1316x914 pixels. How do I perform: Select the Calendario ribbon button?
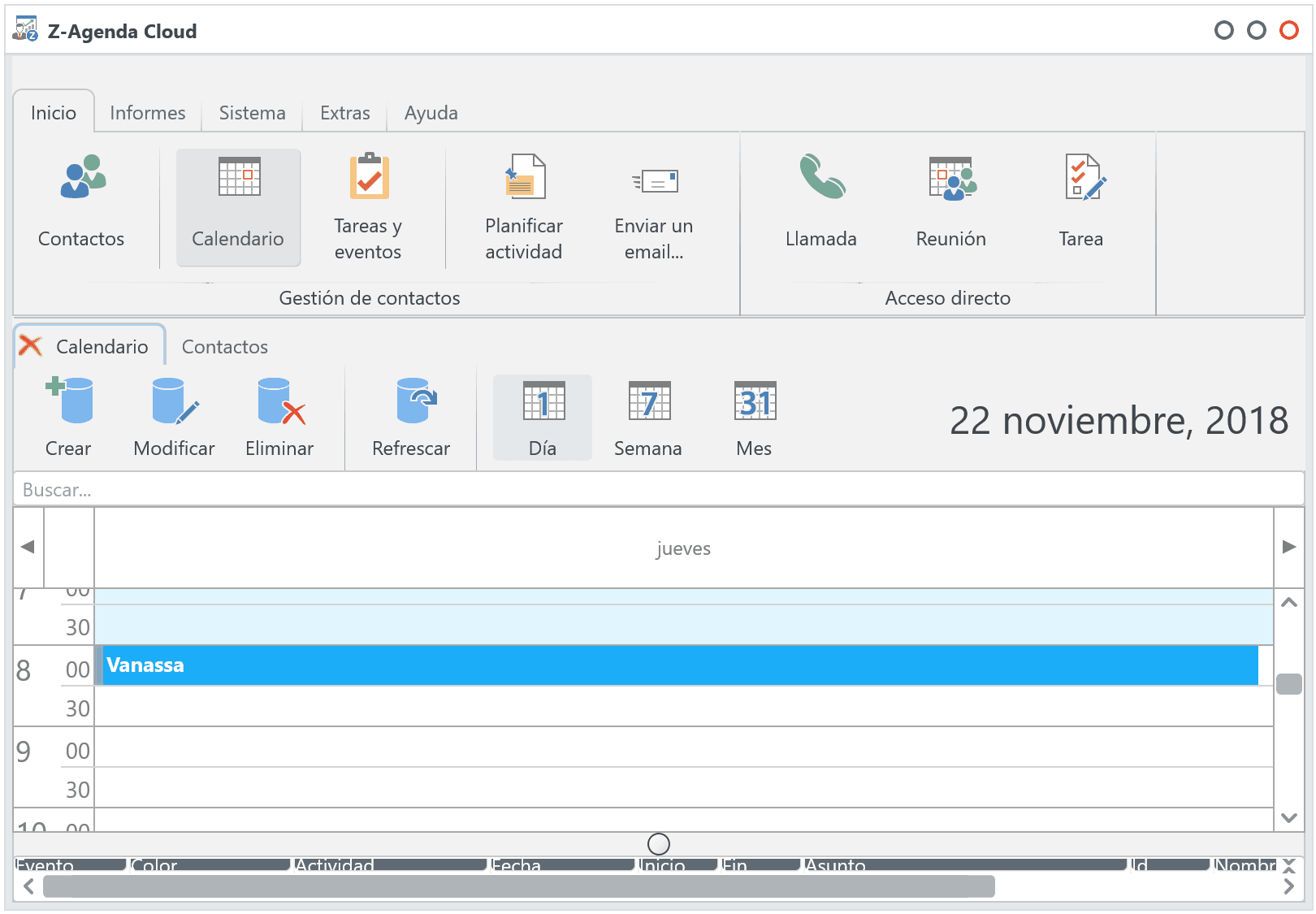pos(238,207)
